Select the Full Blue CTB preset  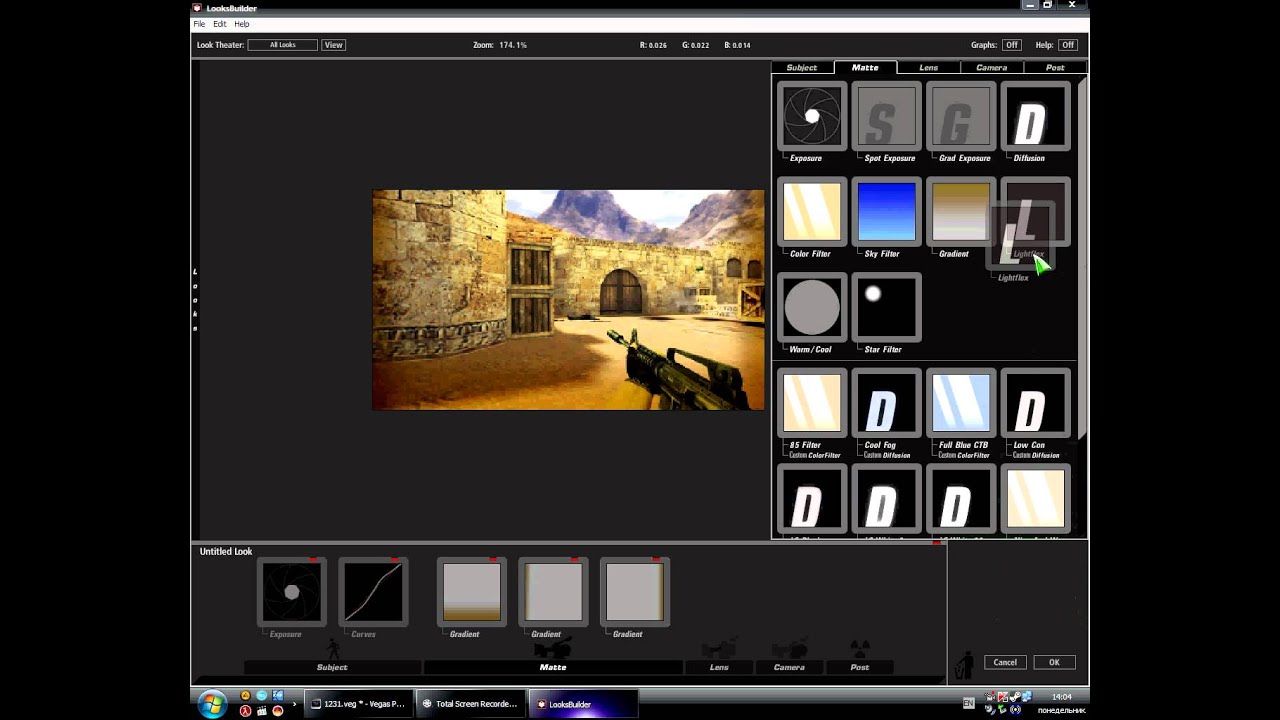[961, 403]
